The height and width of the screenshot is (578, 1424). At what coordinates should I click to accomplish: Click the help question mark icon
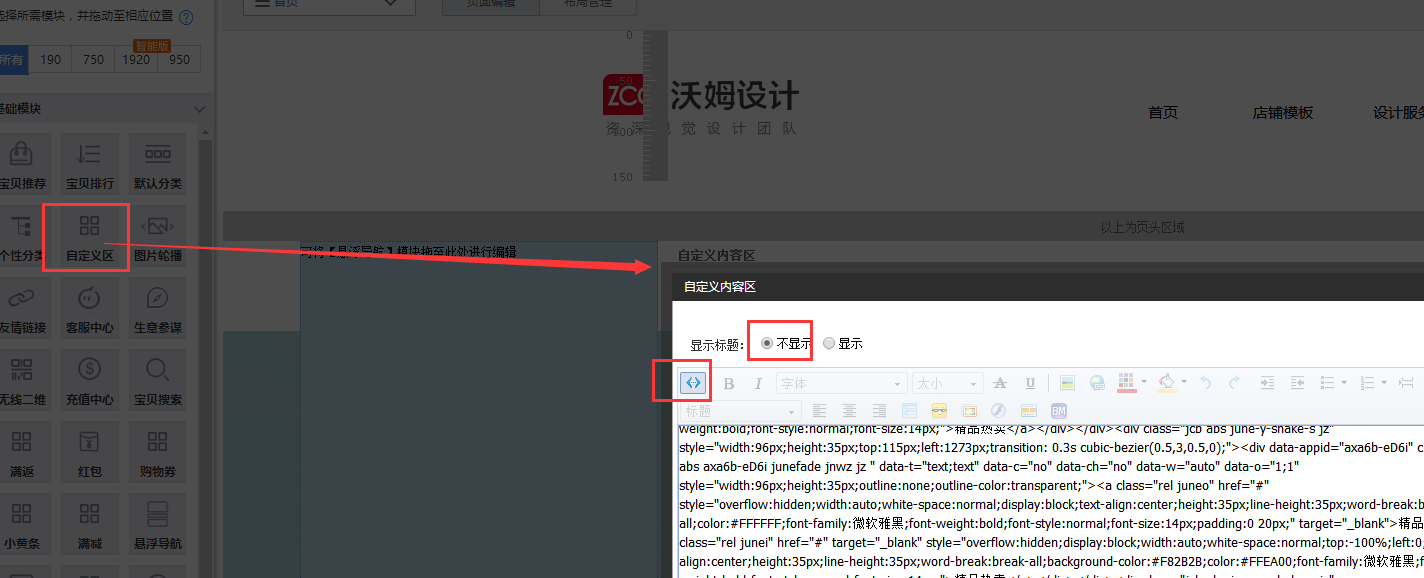pyautogui.click(x=186, y=17)
